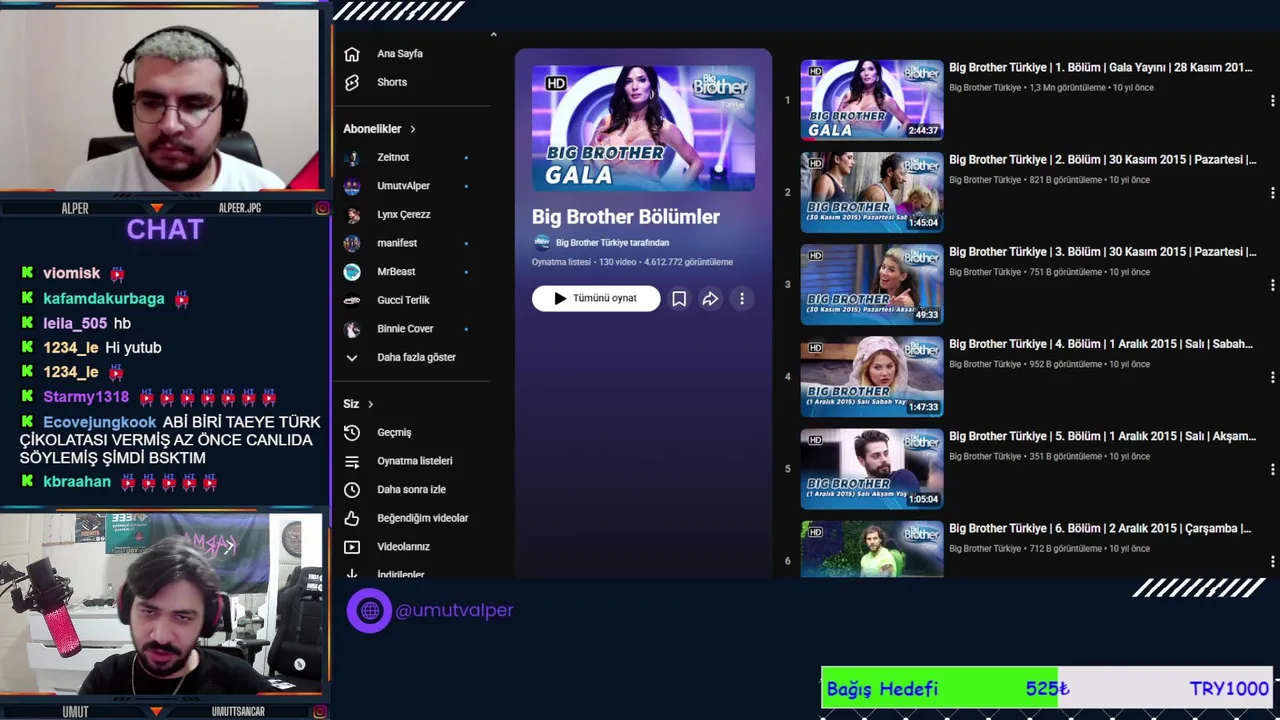Image resolution: width=1280 pixels, height=720 pixels.
Task: Open Geçmiş history icon
Action: click(x=352, y=433)
